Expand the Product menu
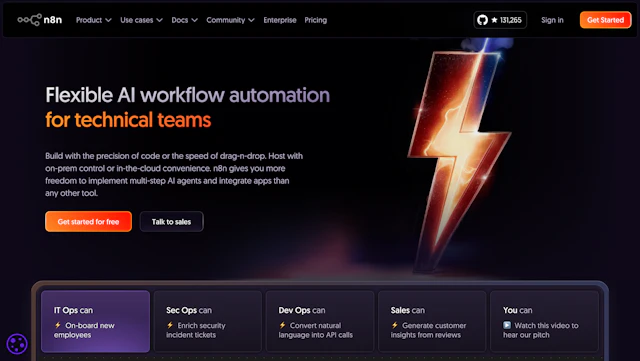Viewport: 640px width, 361px height. pos(93,20)
